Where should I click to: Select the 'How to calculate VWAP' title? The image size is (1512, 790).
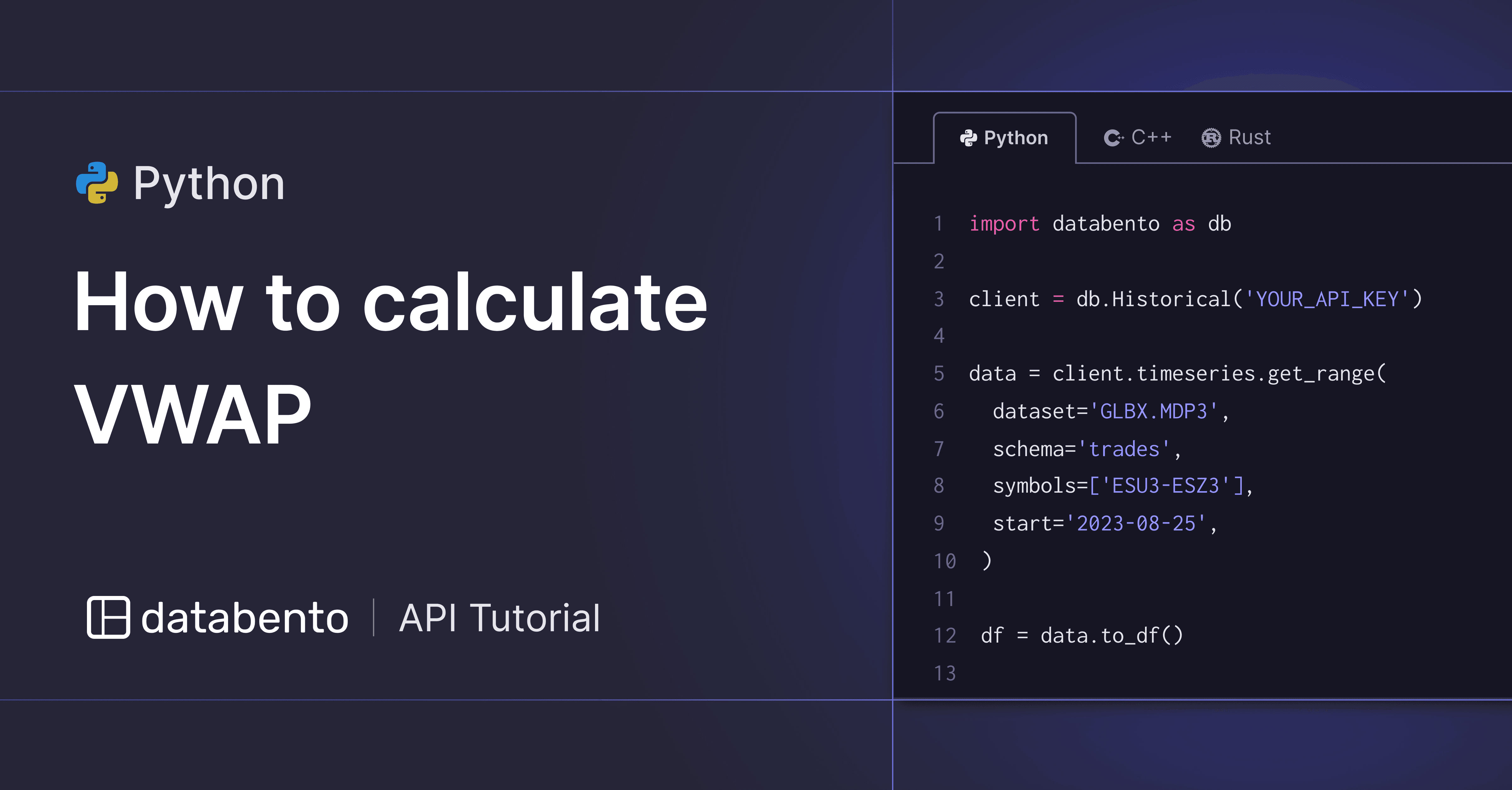[x=393, y=352]
